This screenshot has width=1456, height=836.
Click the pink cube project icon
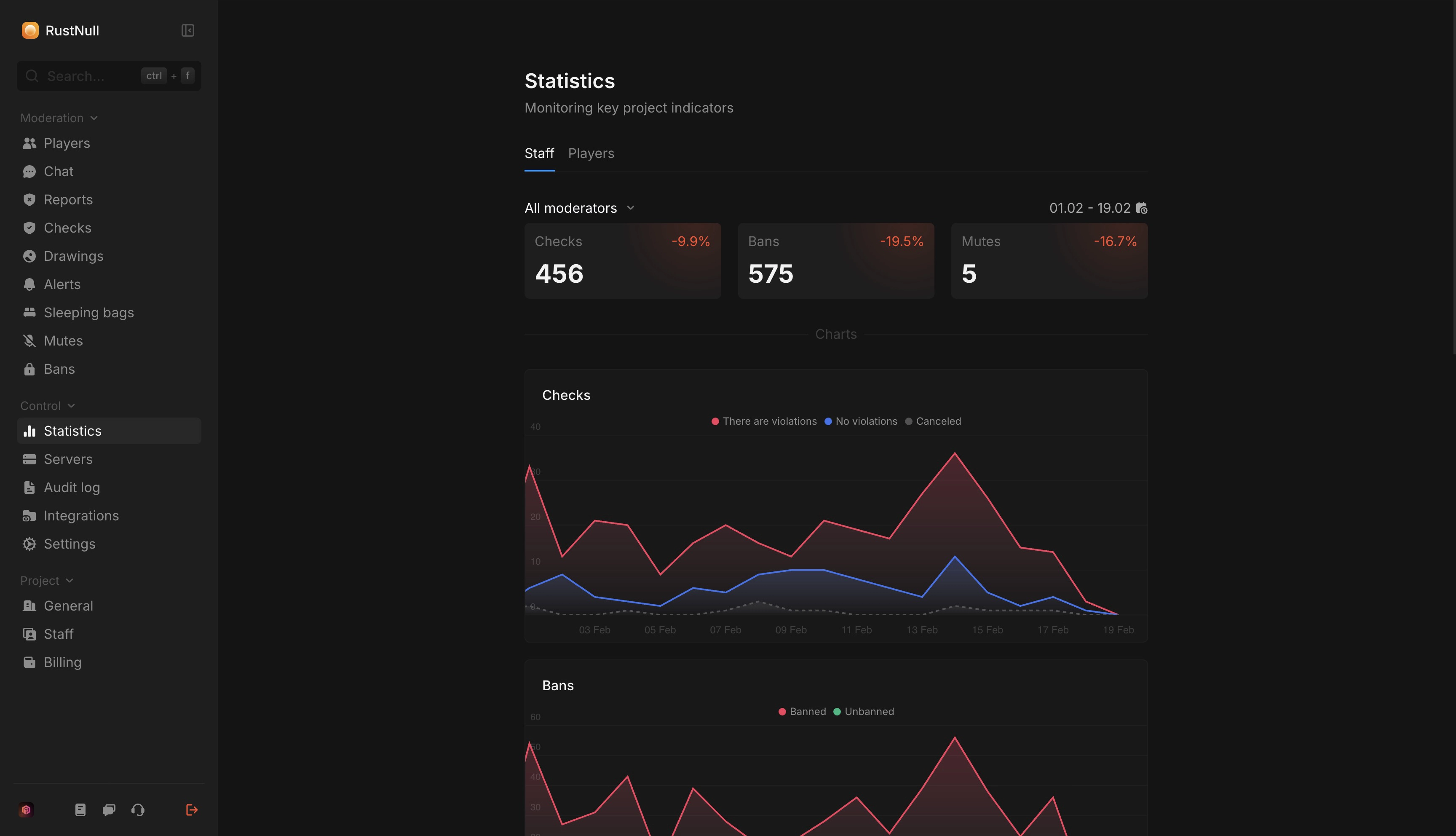click(27, 809)
